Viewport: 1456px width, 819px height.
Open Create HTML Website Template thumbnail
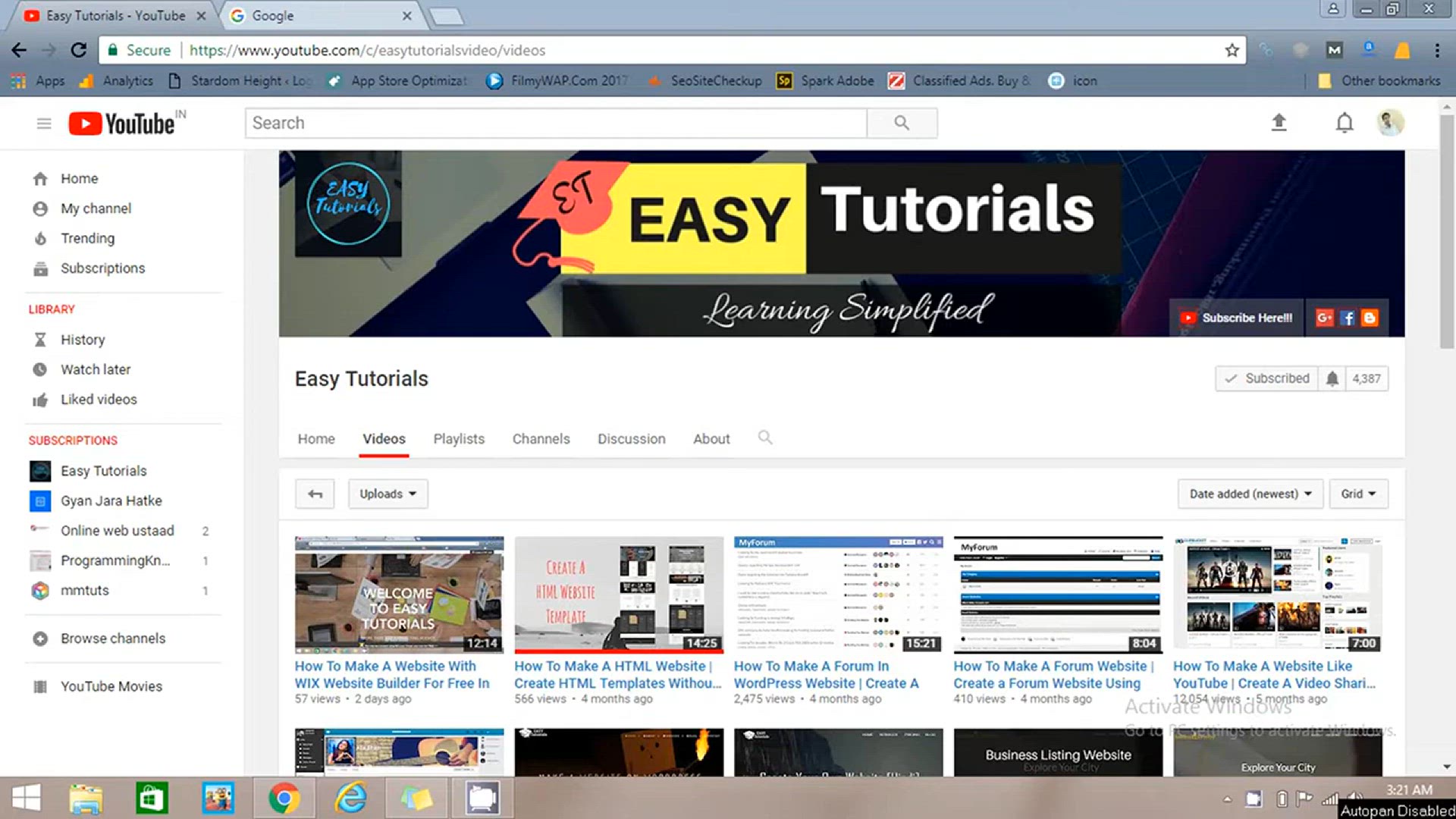pos(619,595)
